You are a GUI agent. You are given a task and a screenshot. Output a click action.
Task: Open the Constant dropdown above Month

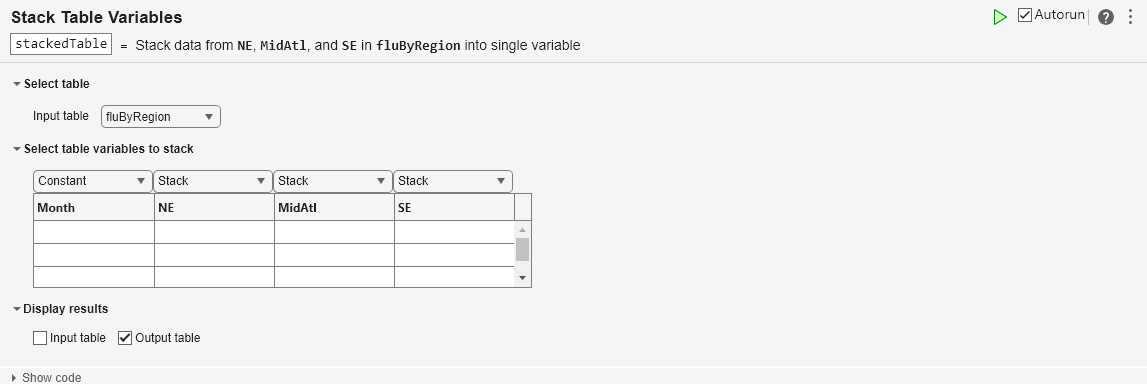click(93, 181)
